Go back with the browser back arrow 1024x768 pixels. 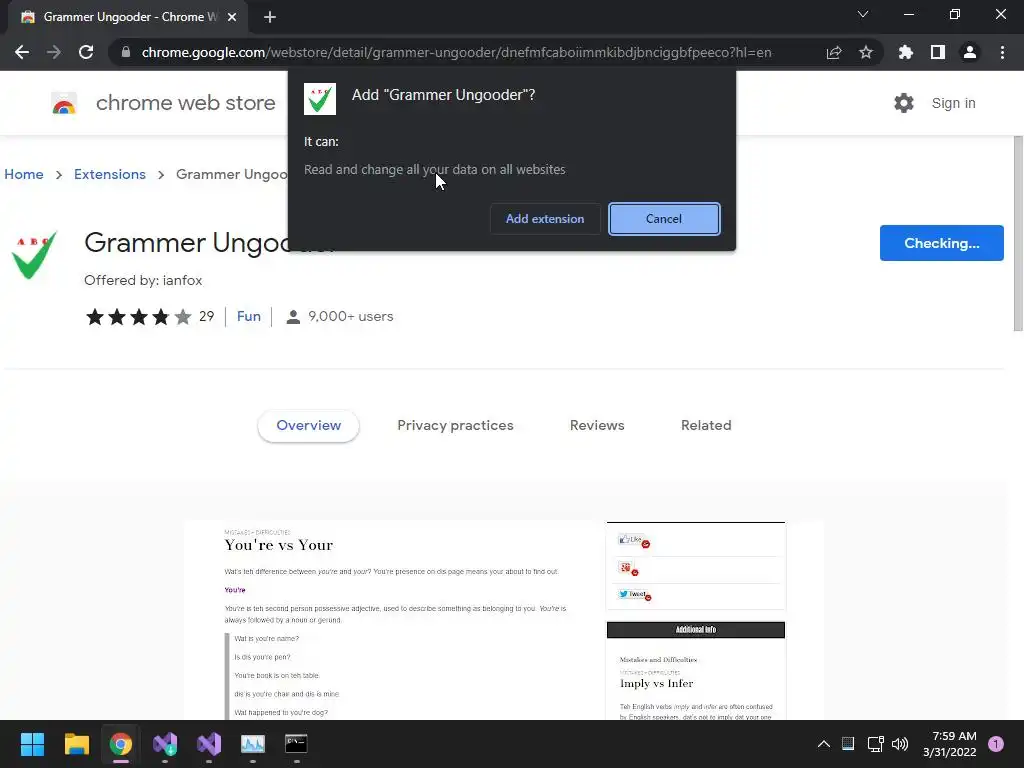[x=22, y=52]
